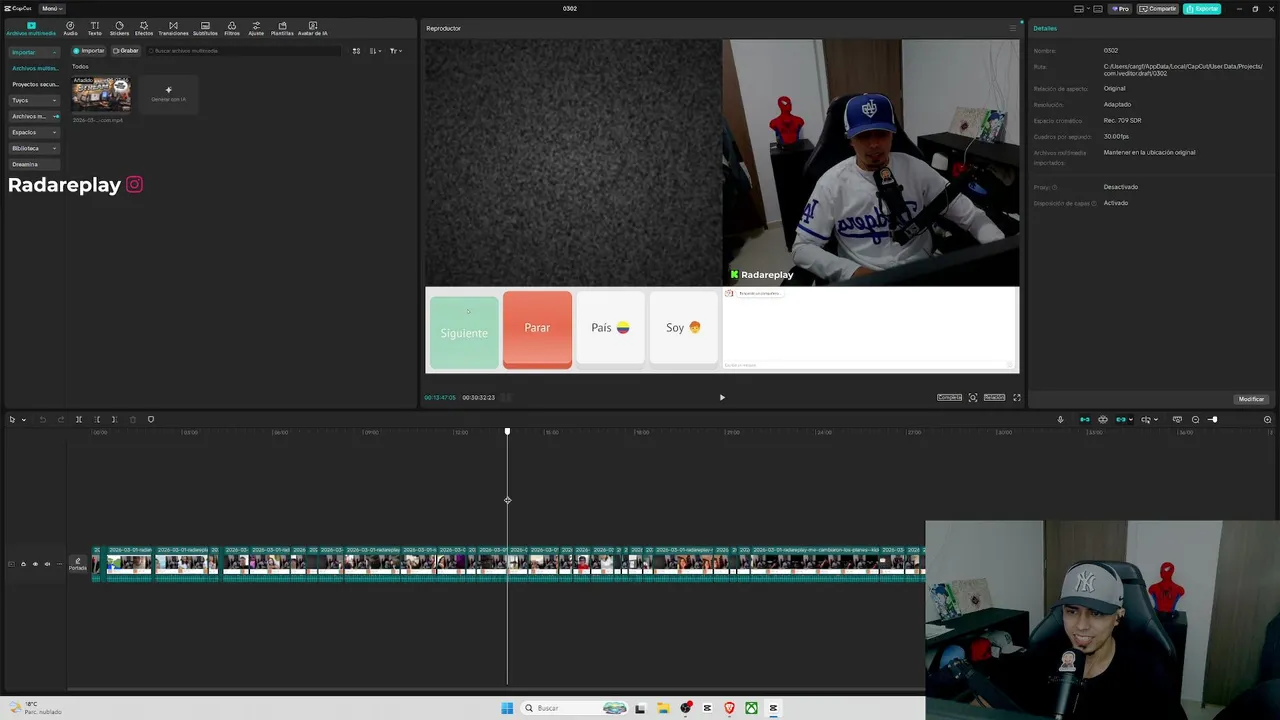Open the Subtítulos panel
The width and height of the screenshot is (1280, 720).
(205, 28)
